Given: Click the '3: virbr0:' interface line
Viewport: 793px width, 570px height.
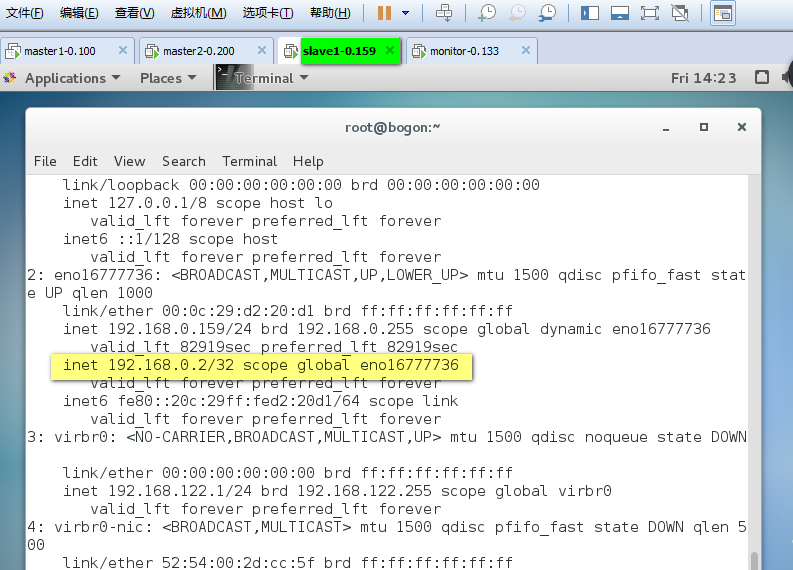Looking at the screenshot, I should (x=386, y=437).
